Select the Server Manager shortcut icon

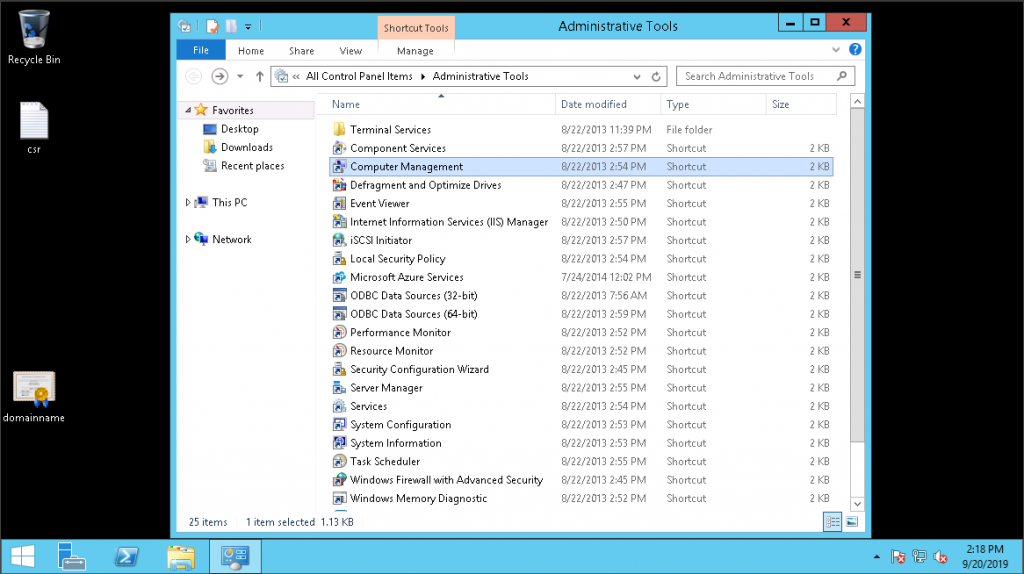coord(339,387)
